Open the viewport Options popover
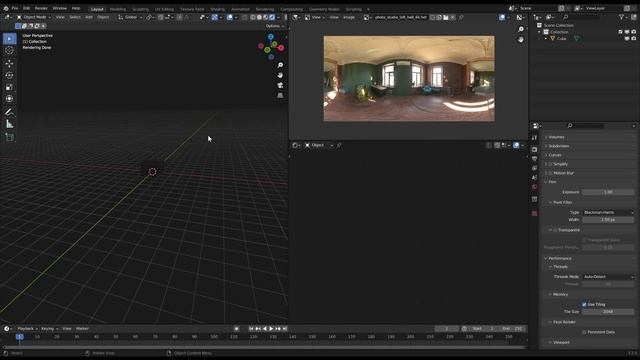The width and height of the screenshot is (640, 360). (x=274, y=26)
